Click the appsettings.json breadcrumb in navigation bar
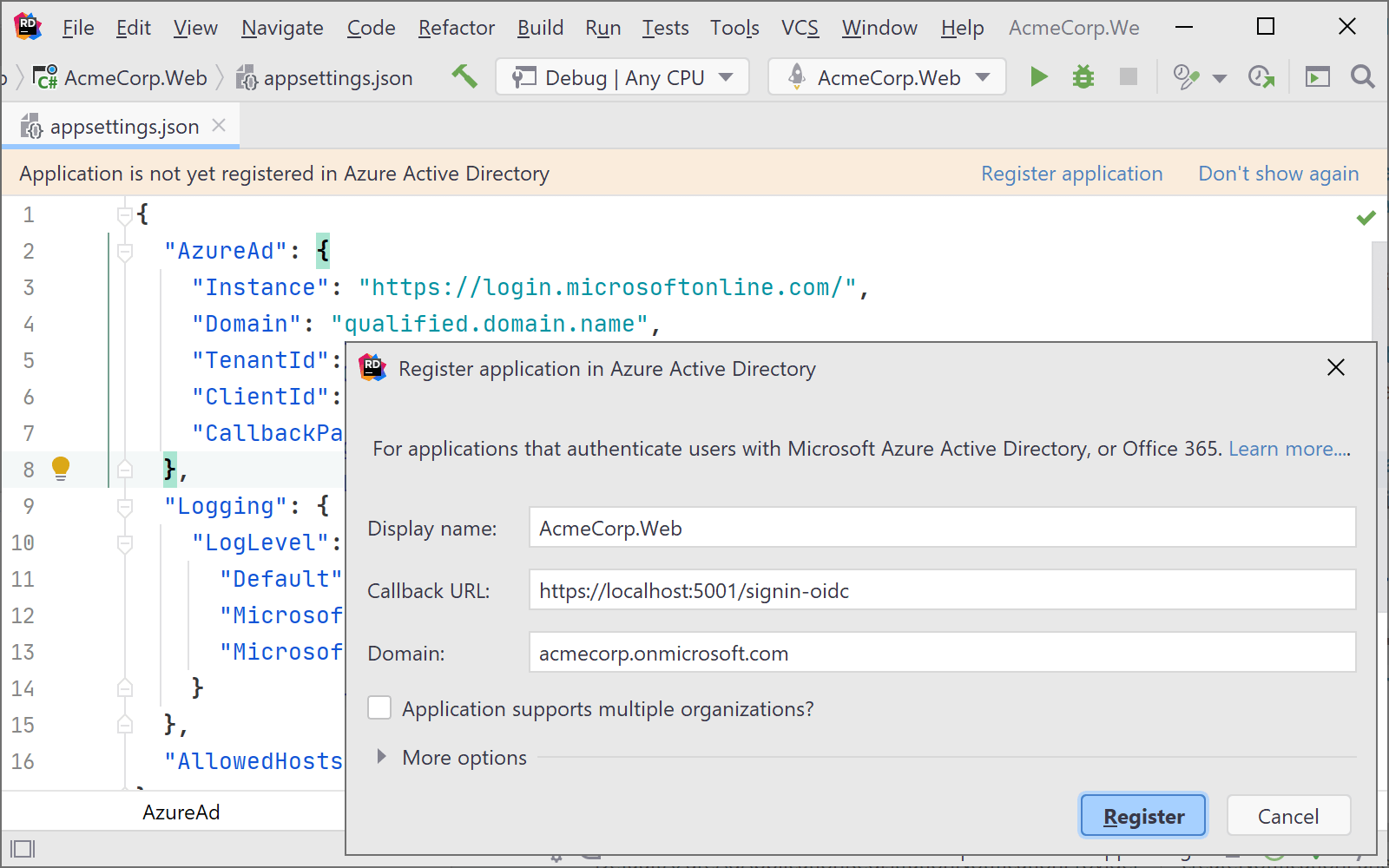The height and width of the screenshot is (868, 1389). 325,78
